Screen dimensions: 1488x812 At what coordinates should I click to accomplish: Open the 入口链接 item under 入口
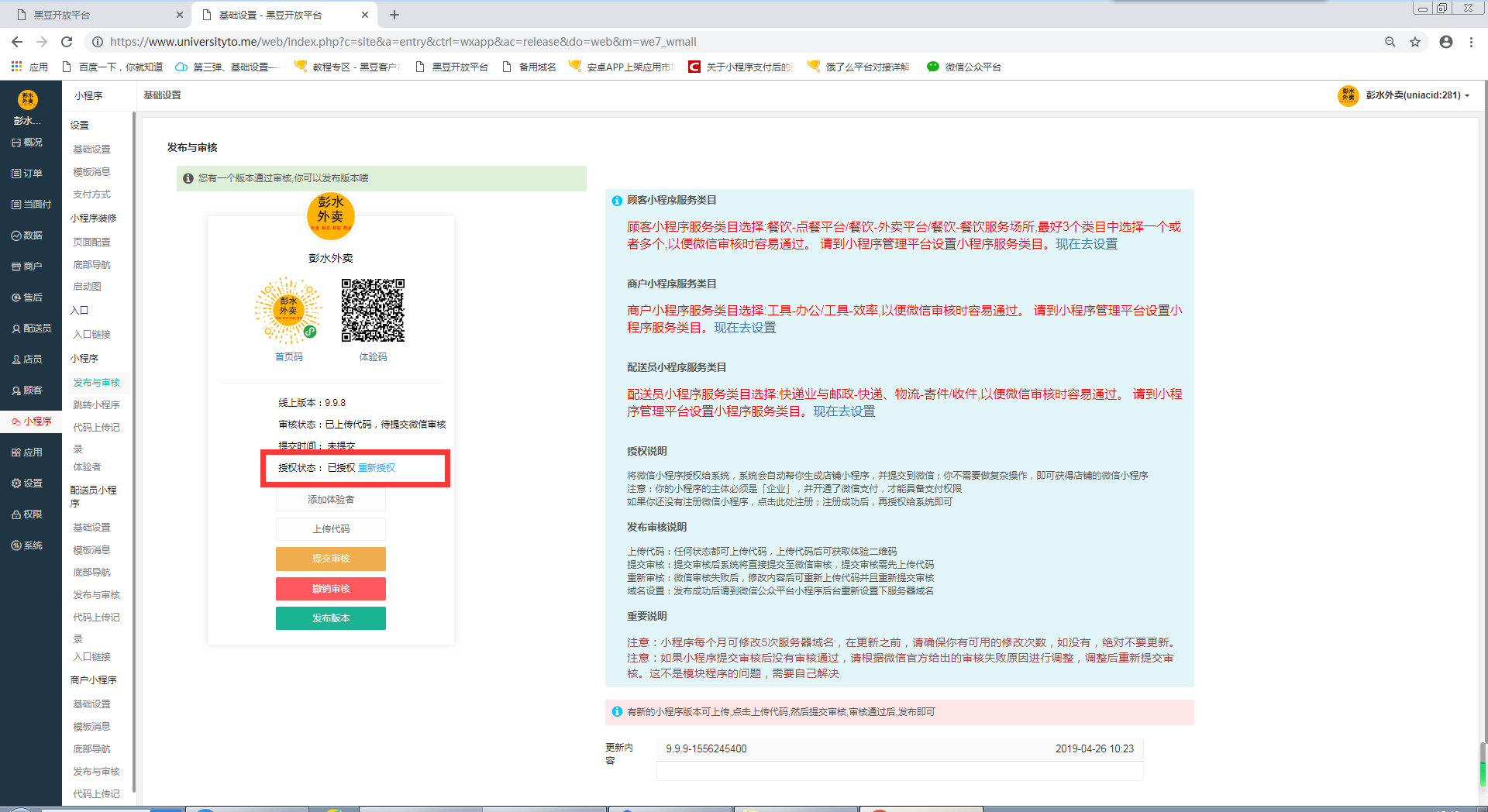coord(91,335)
